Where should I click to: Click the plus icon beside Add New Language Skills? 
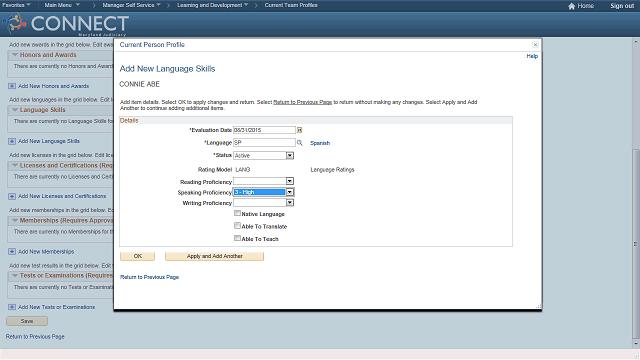click(12, 141)
